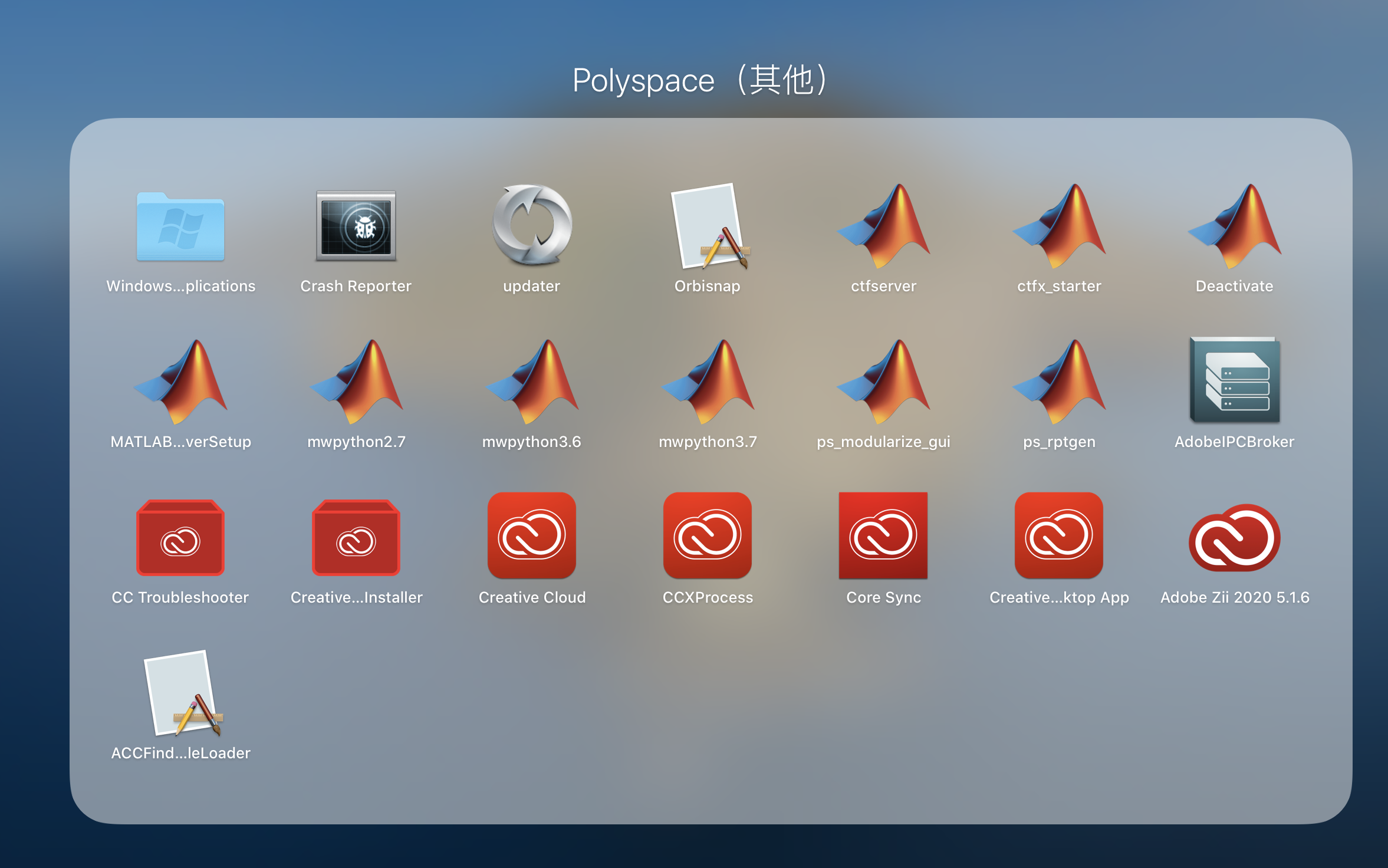Click the "Creative Cloud" label text
The width and height of the screenshot is (1388, 868).
pos(532,597)
